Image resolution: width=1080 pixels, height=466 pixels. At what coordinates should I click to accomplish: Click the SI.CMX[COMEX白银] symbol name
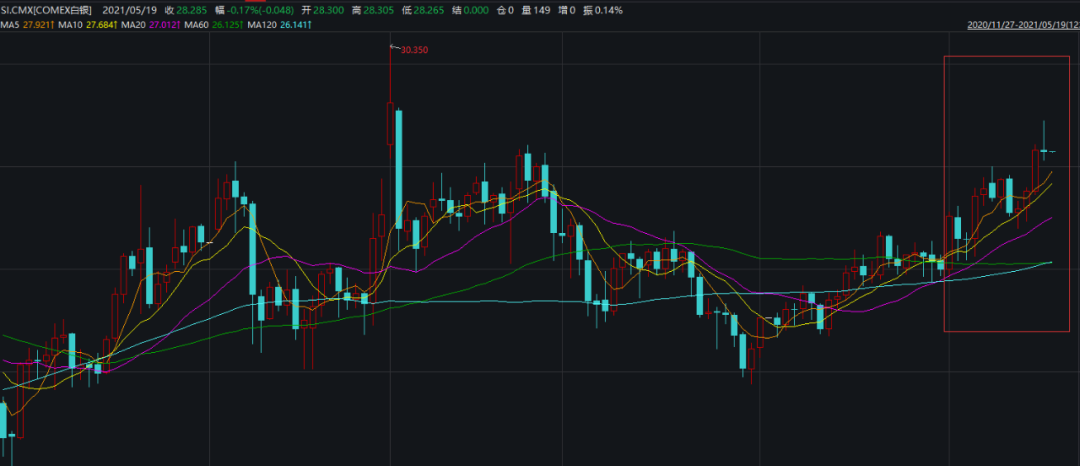point(46,10)
